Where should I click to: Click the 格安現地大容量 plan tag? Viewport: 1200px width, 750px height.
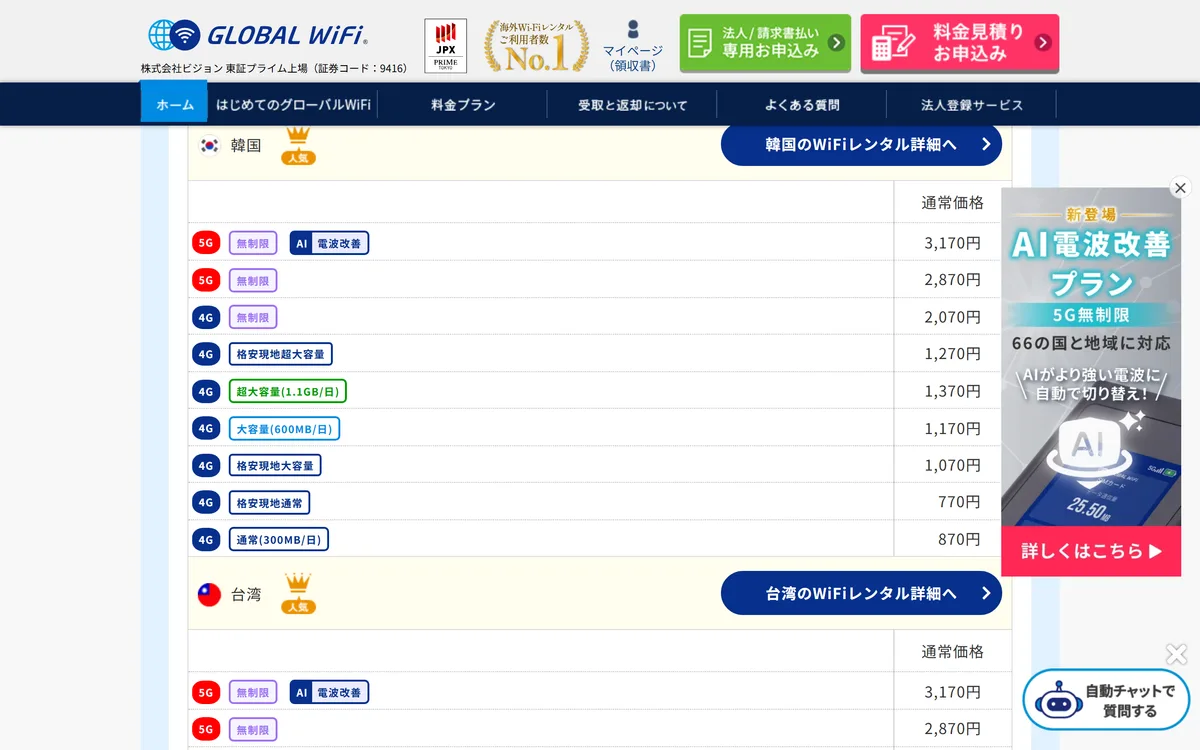point(275,465)
